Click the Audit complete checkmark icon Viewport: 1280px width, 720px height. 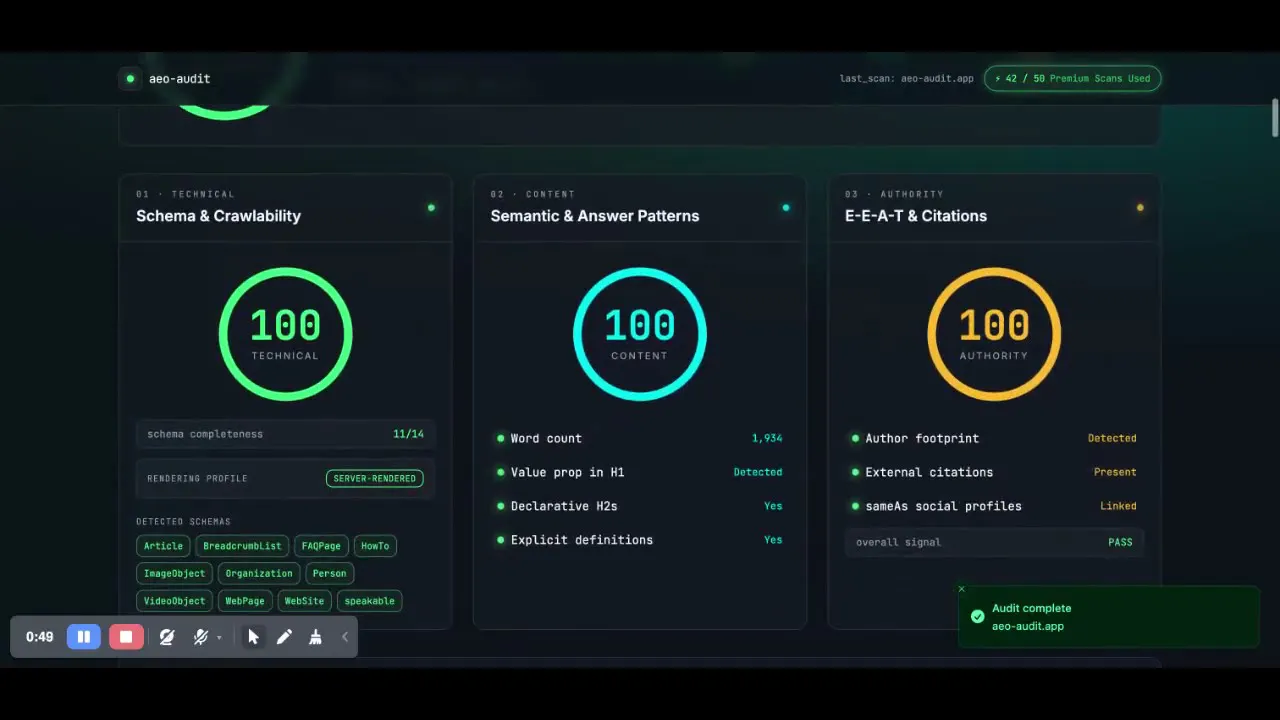pyautogui.click(x=977, y=617)
